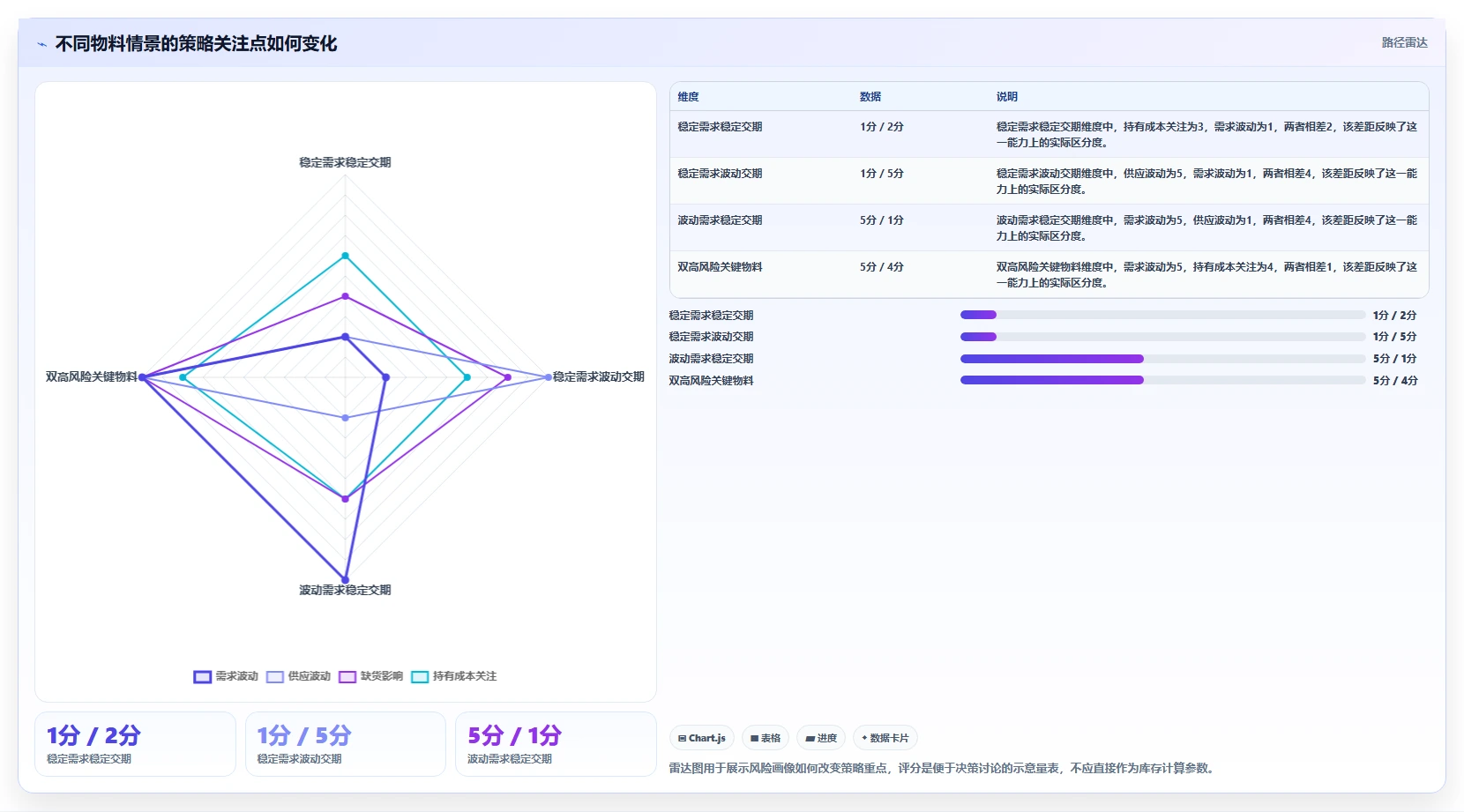1464x812 pixels.
Task: Click the 双高风险关键物料 radar axis label
Action: pos(92,376)
